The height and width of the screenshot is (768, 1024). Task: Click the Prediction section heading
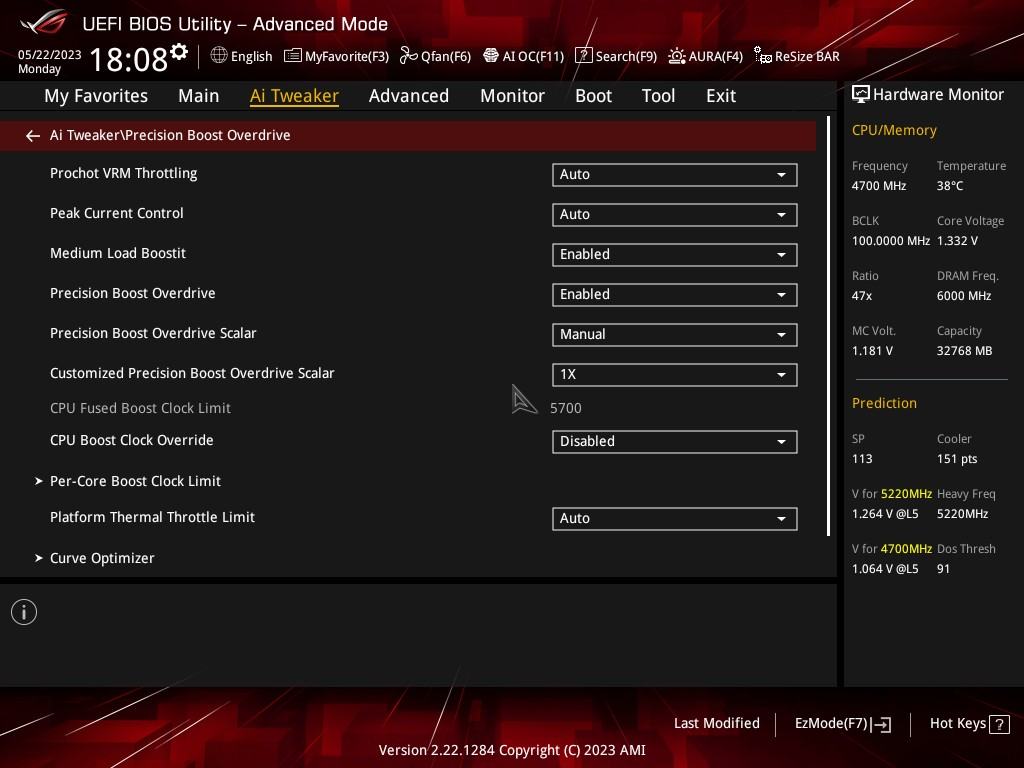tap(884, 403)
